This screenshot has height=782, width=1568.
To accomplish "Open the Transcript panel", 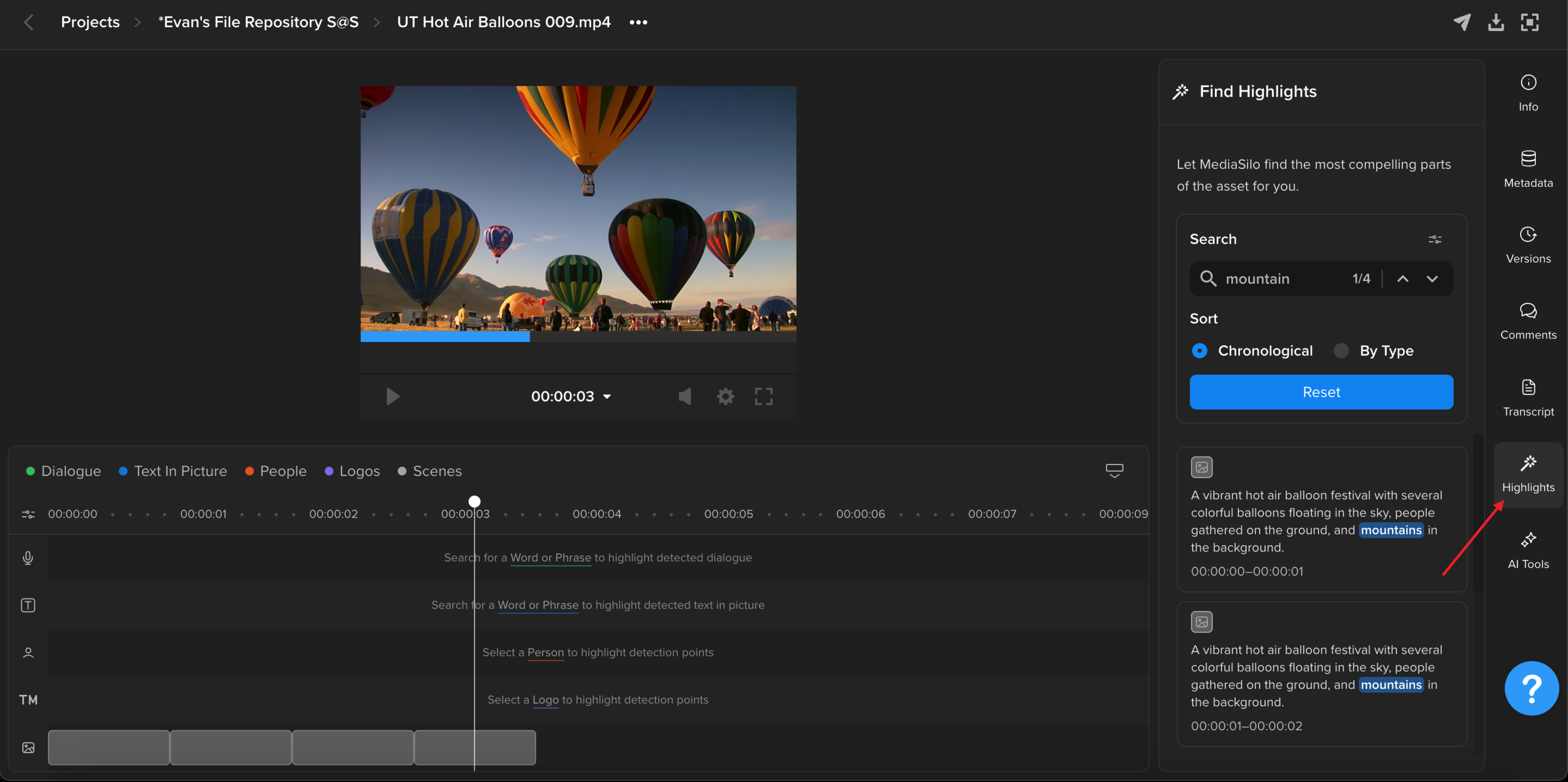I will coord(1528,398).
